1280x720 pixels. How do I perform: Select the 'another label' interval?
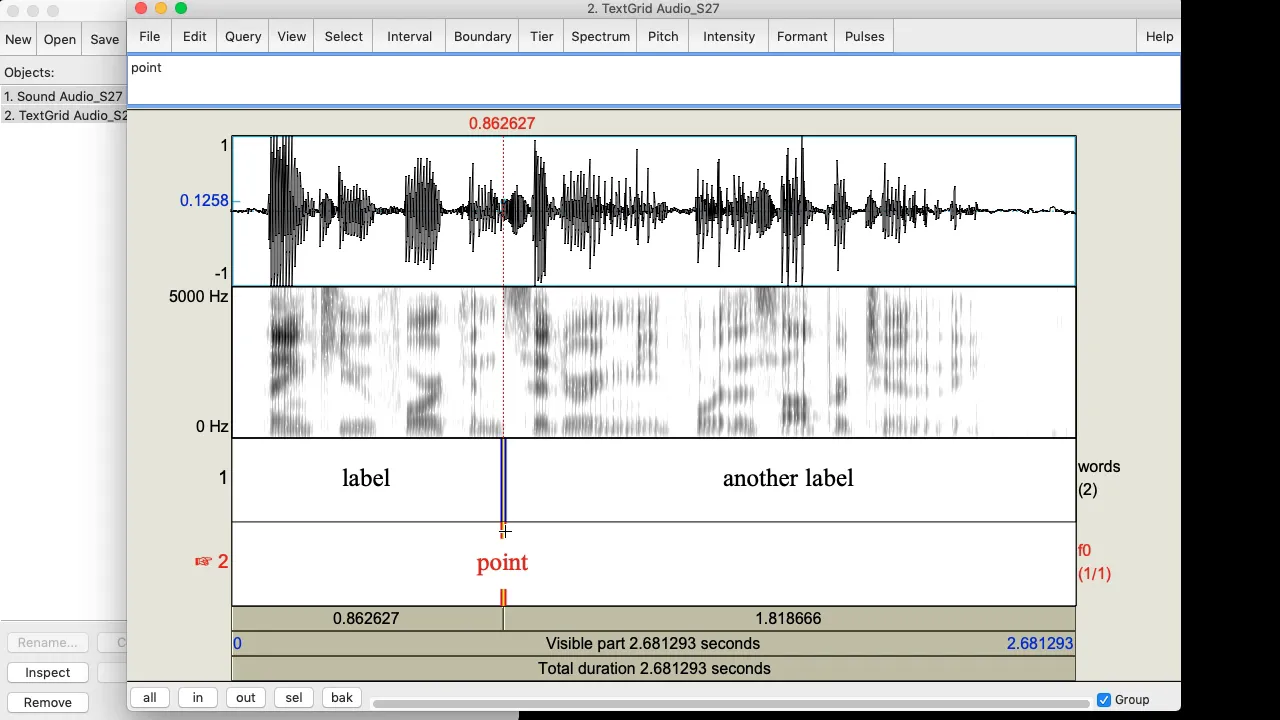tap(788, 478)
